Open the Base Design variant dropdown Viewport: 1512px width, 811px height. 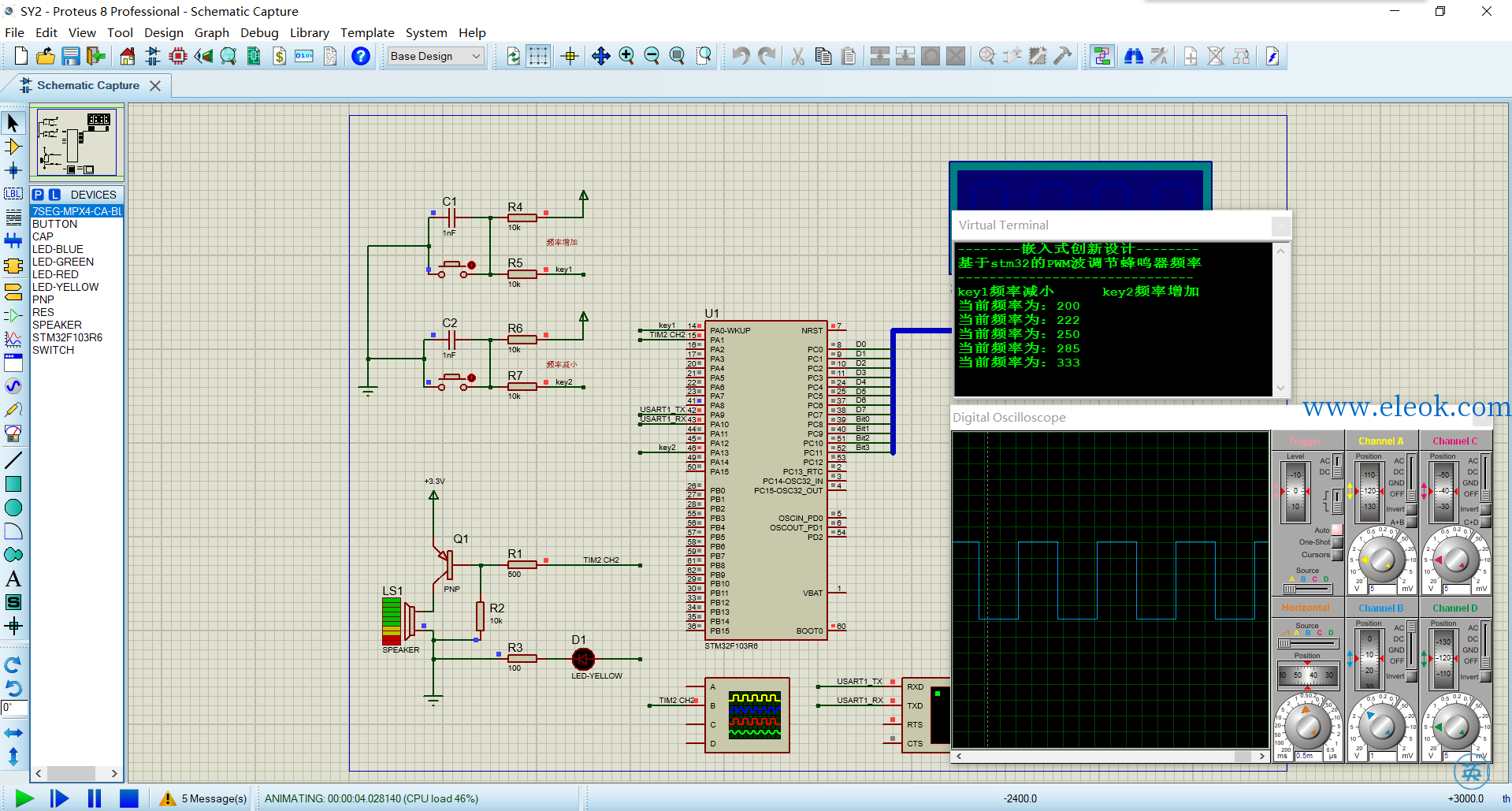[435, 56]
